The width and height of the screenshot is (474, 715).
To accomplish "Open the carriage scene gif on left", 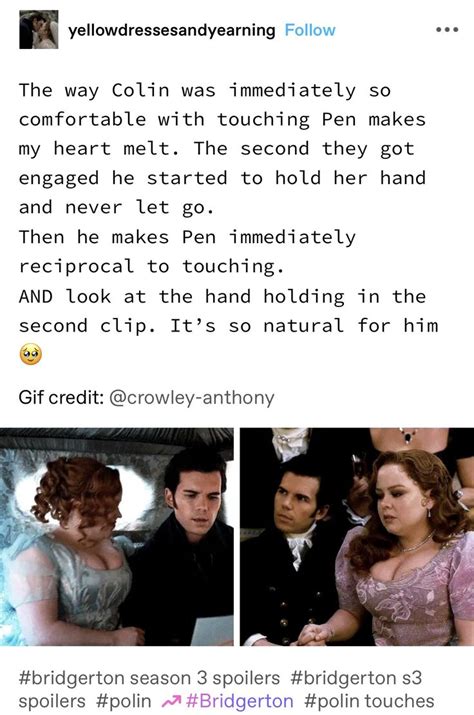I will (x=117, y=537).
